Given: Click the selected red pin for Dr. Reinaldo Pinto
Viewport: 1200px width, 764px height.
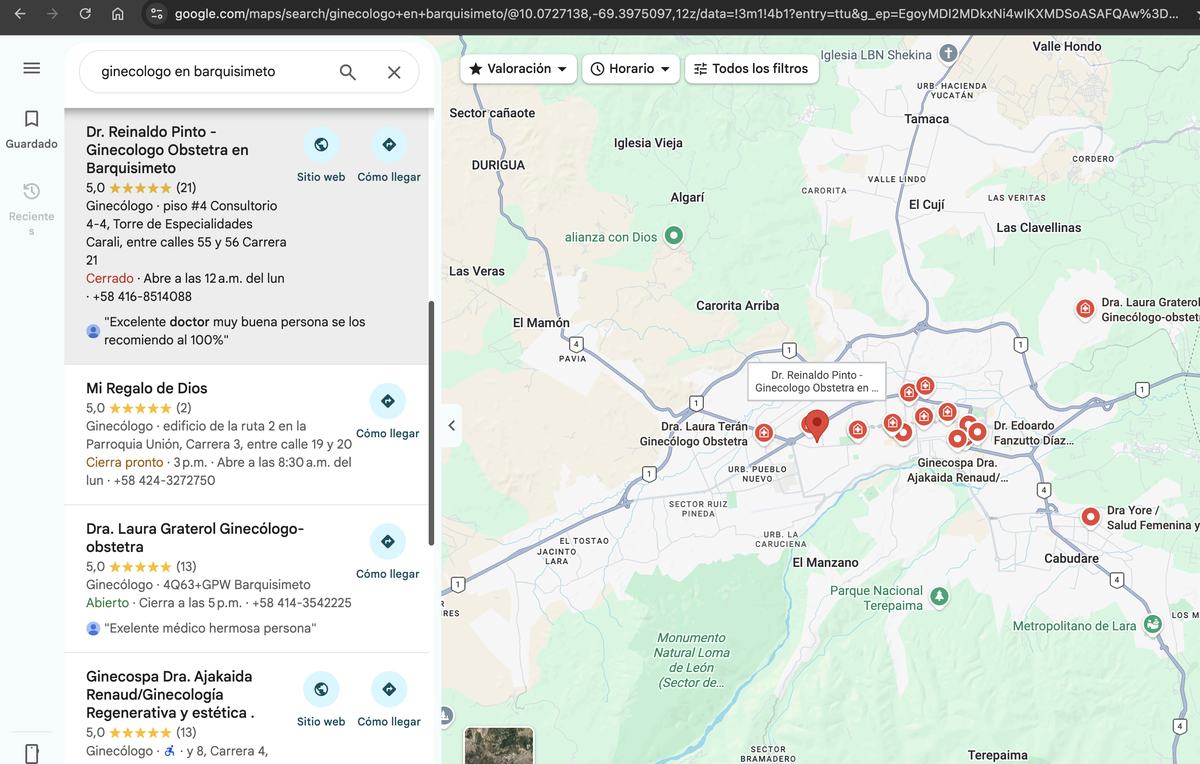Looking at the screenshot, I should tap(817, 426).
